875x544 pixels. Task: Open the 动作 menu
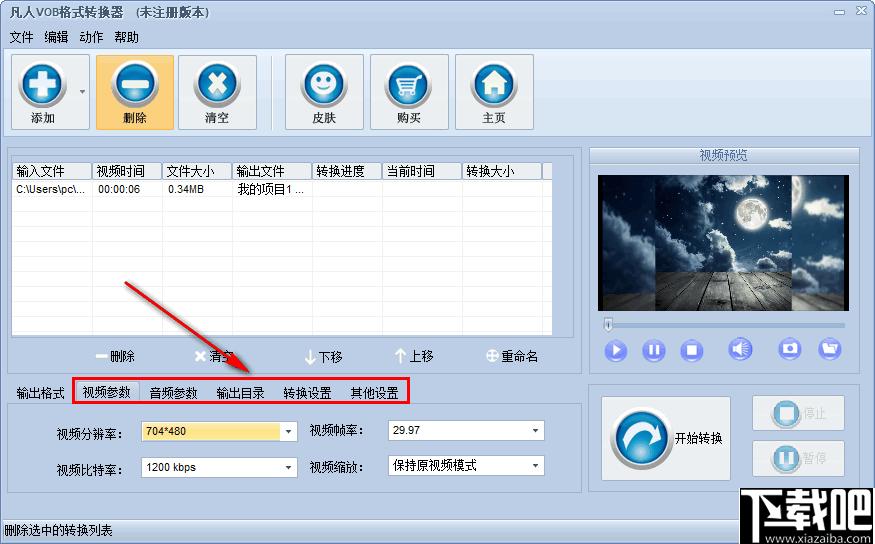pyautogui.click(x=92, y=37)
